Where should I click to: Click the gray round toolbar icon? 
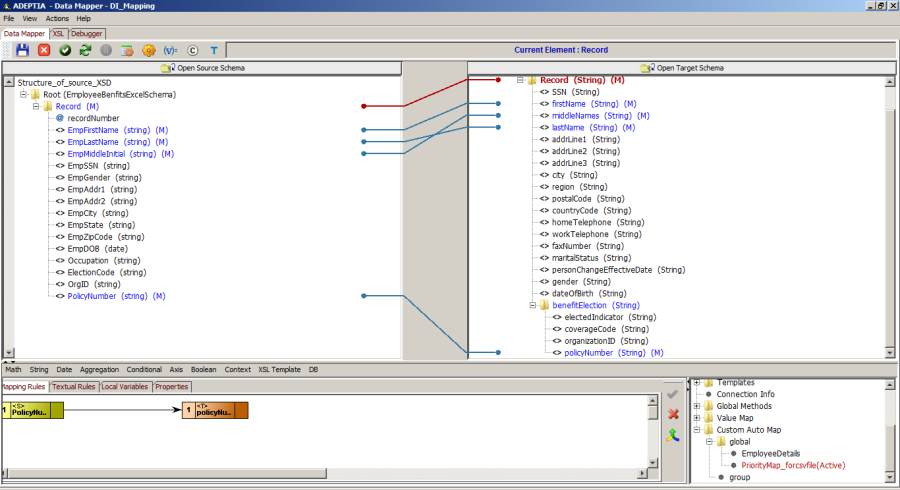pos(106,50)
